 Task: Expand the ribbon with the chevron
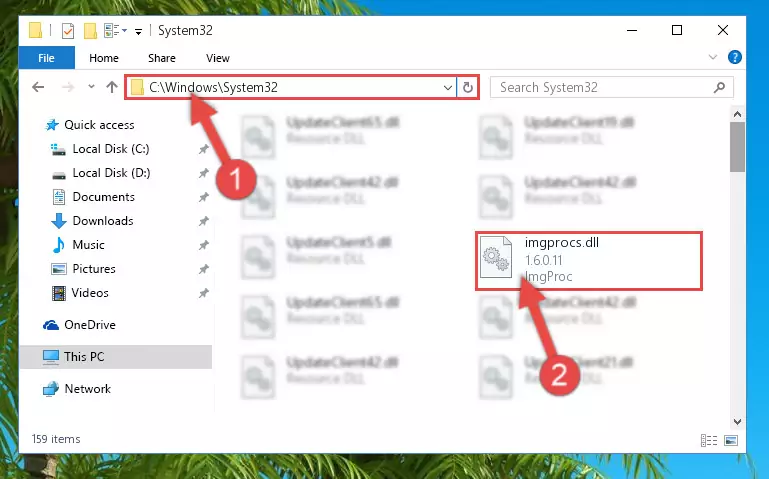(713, 57)
